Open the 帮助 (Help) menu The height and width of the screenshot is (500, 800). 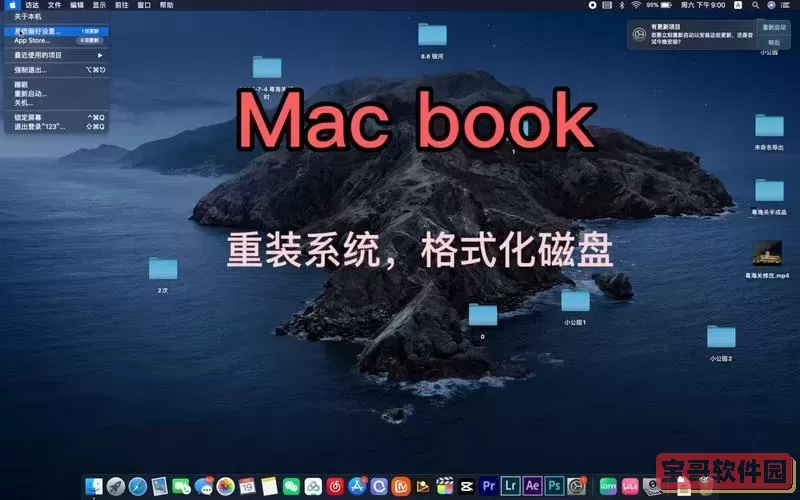tap(167, 5)
